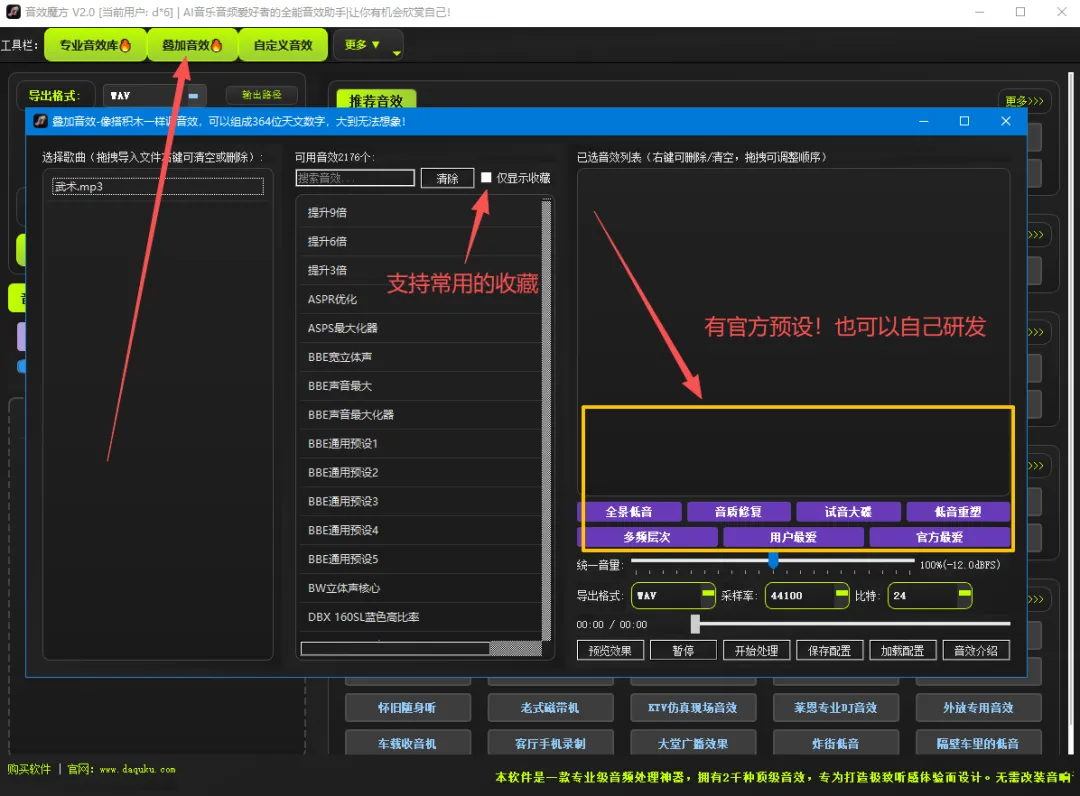
Task: Choose 莱恩专业DJ音效 in main window
Action: pos(835,708)
